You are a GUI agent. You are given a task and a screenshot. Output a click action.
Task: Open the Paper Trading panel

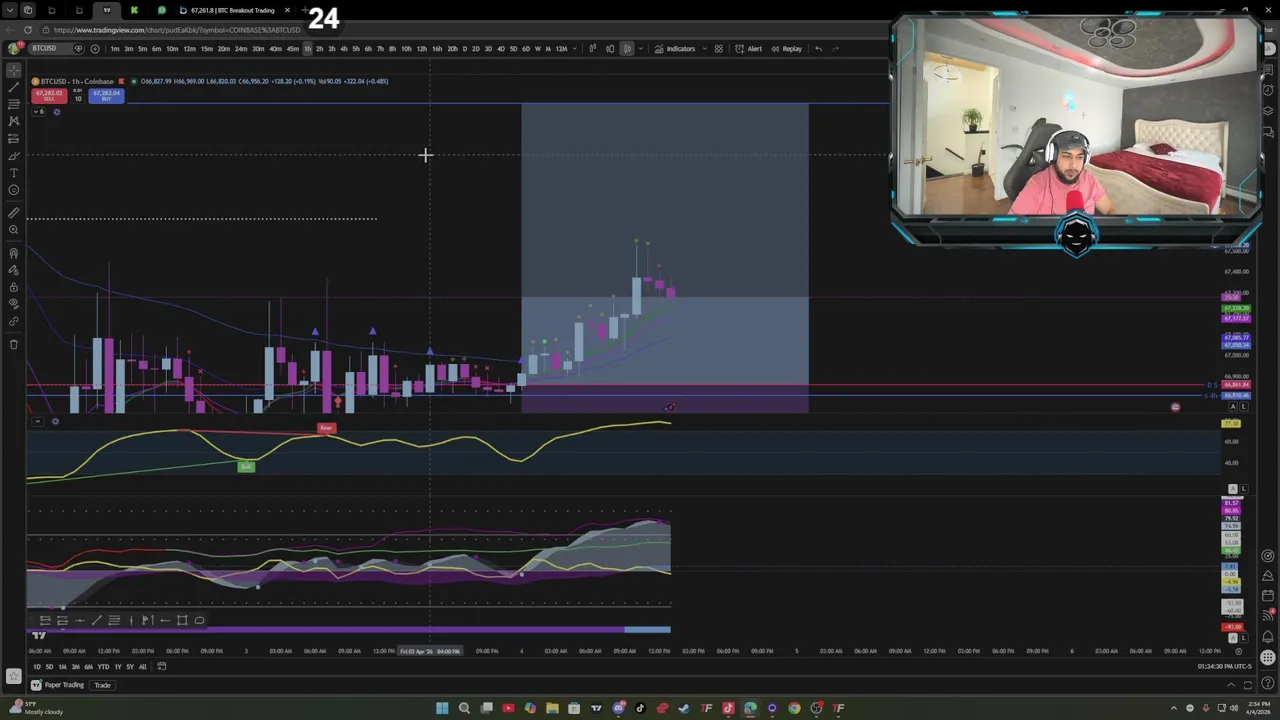pos(57,685)
